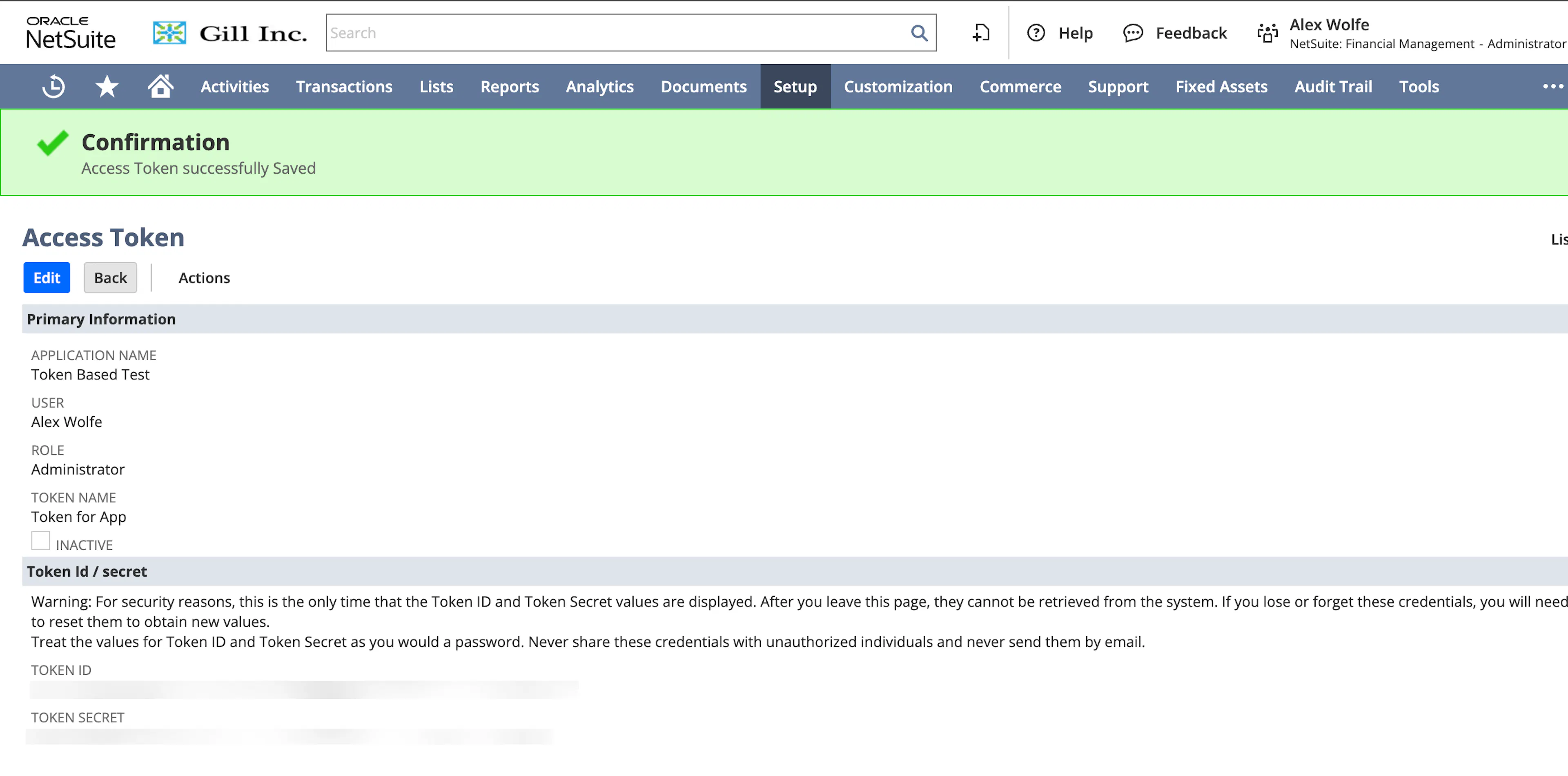
Task: Open the Analytics menu
Action: point(600,87)
